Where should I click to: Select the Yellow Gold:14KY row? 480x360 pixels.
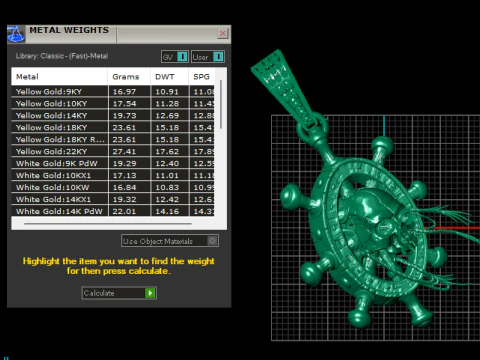tap(113, 116)
